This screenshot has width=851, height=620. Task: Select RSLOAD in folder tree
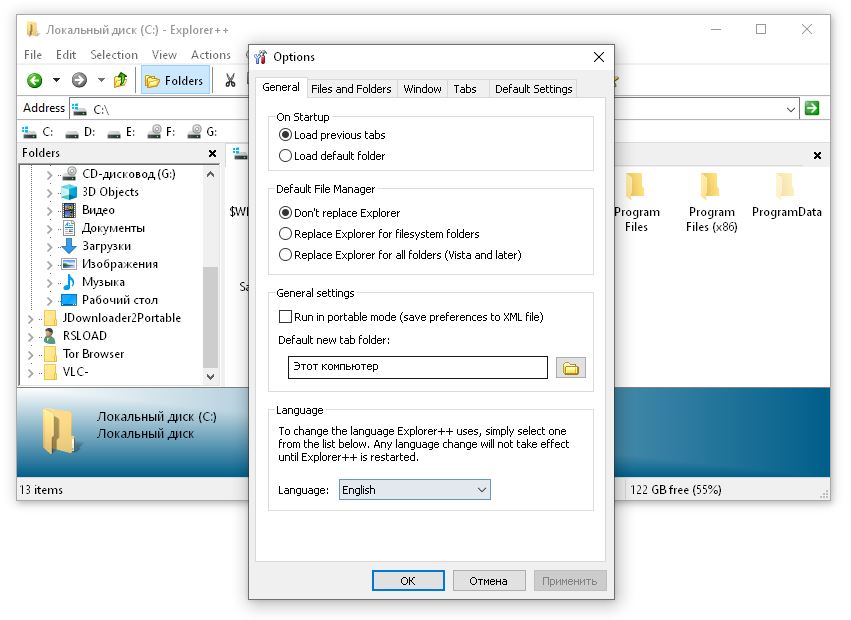85,336
